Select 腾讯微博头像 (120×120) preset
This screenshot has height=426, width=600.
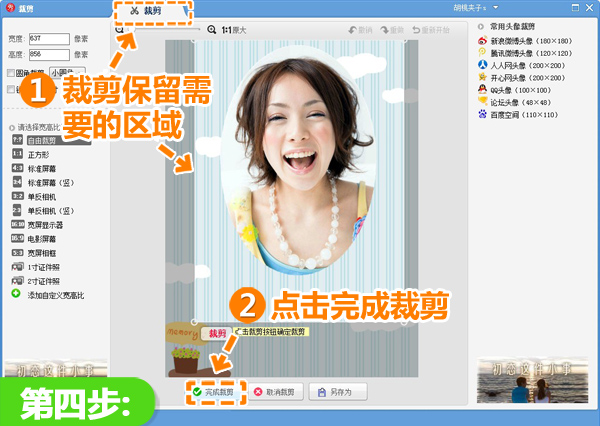click(525, 53)
